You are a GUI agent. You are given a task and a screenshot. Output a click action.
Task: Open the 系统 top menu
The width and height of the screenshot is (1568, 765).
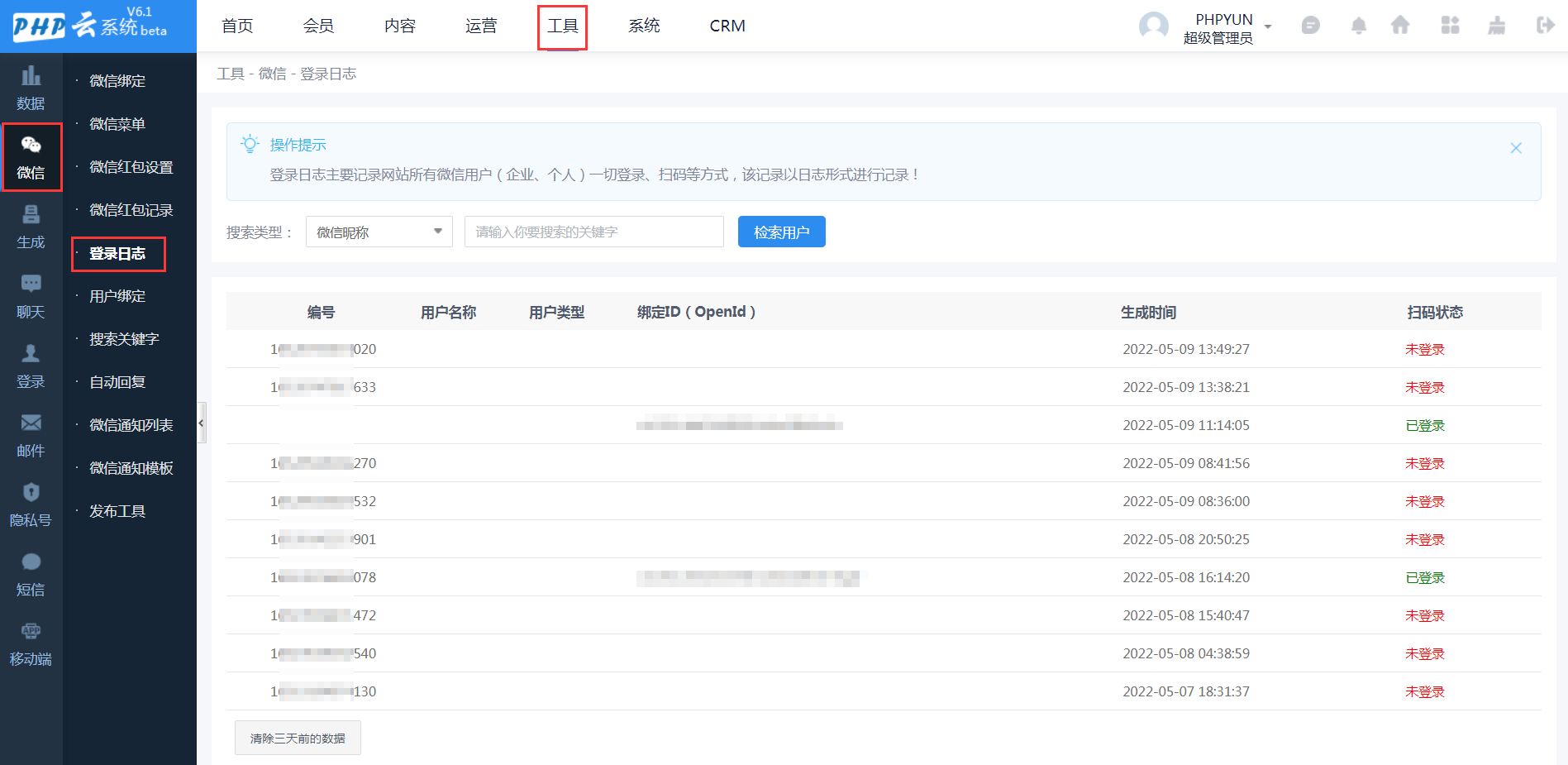tap(644, 26)
